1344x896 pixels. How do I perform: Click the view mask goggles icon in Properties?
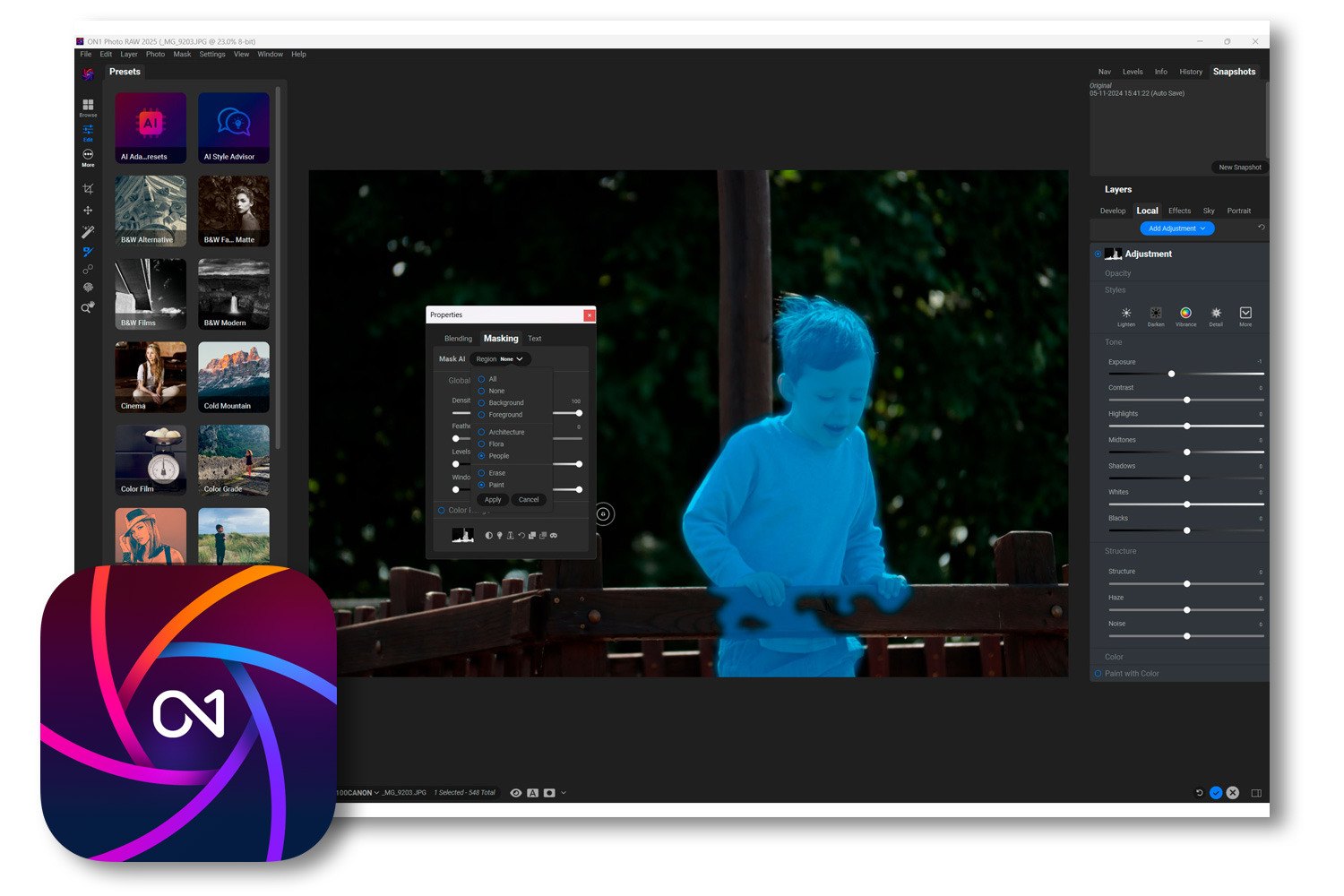coord(554,536)
